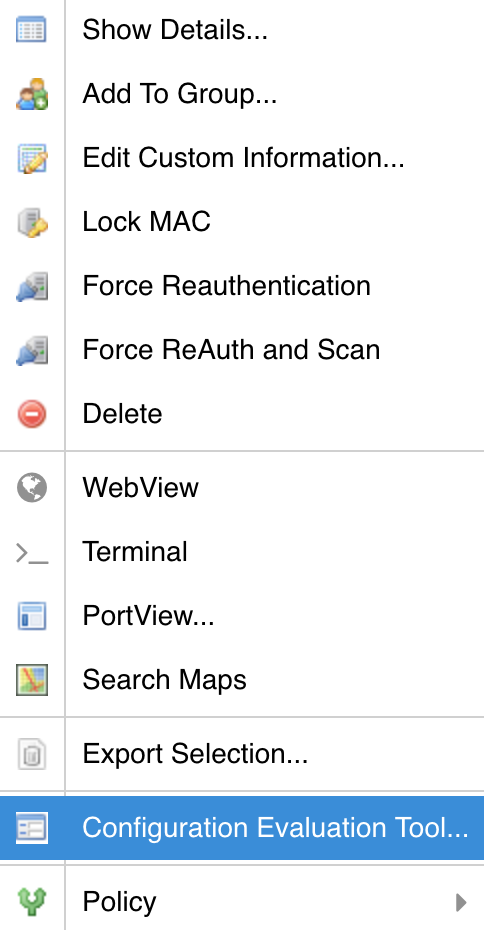Screen dimensions: 484x930
Task: Select the Show Details... option
Action: pos(242,30)
